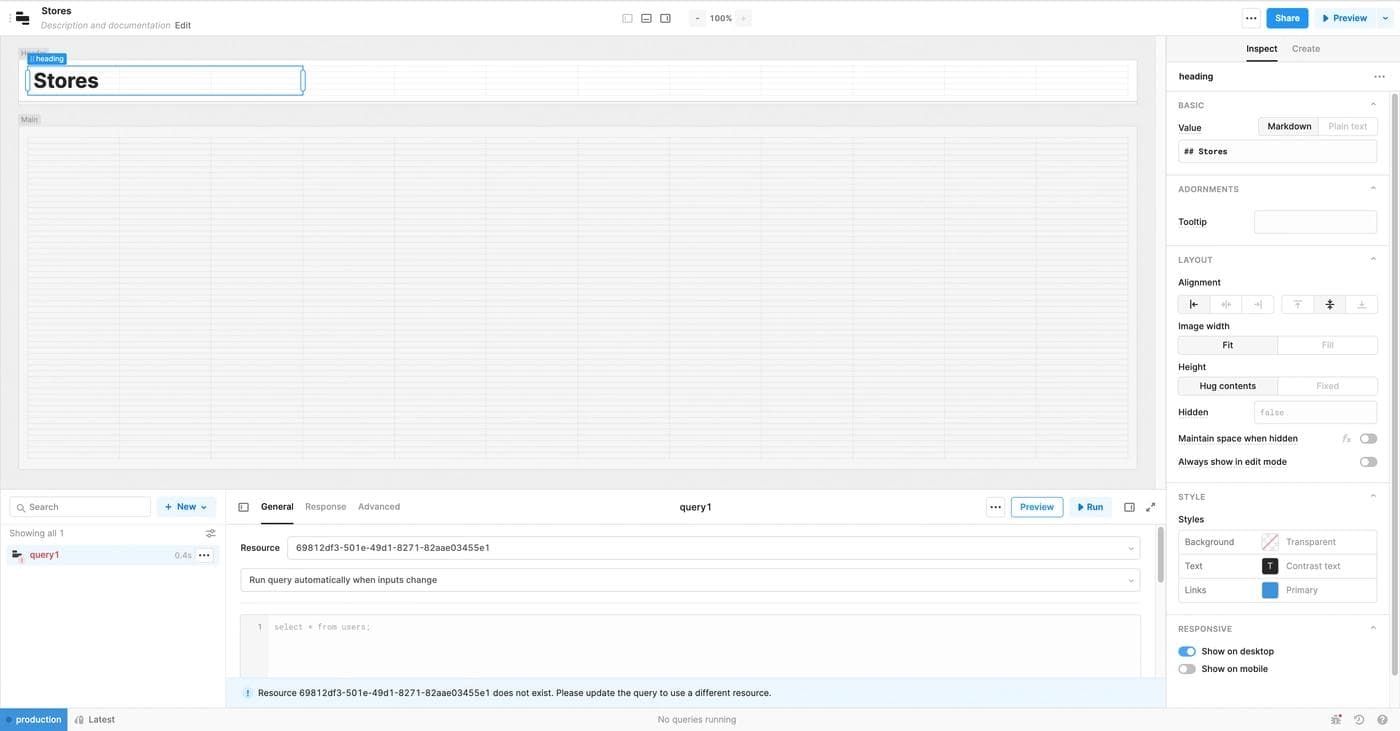Viewport: 1400px width, 731px height.
Task: Toggle the left panel layout icon
Action: 627,18
